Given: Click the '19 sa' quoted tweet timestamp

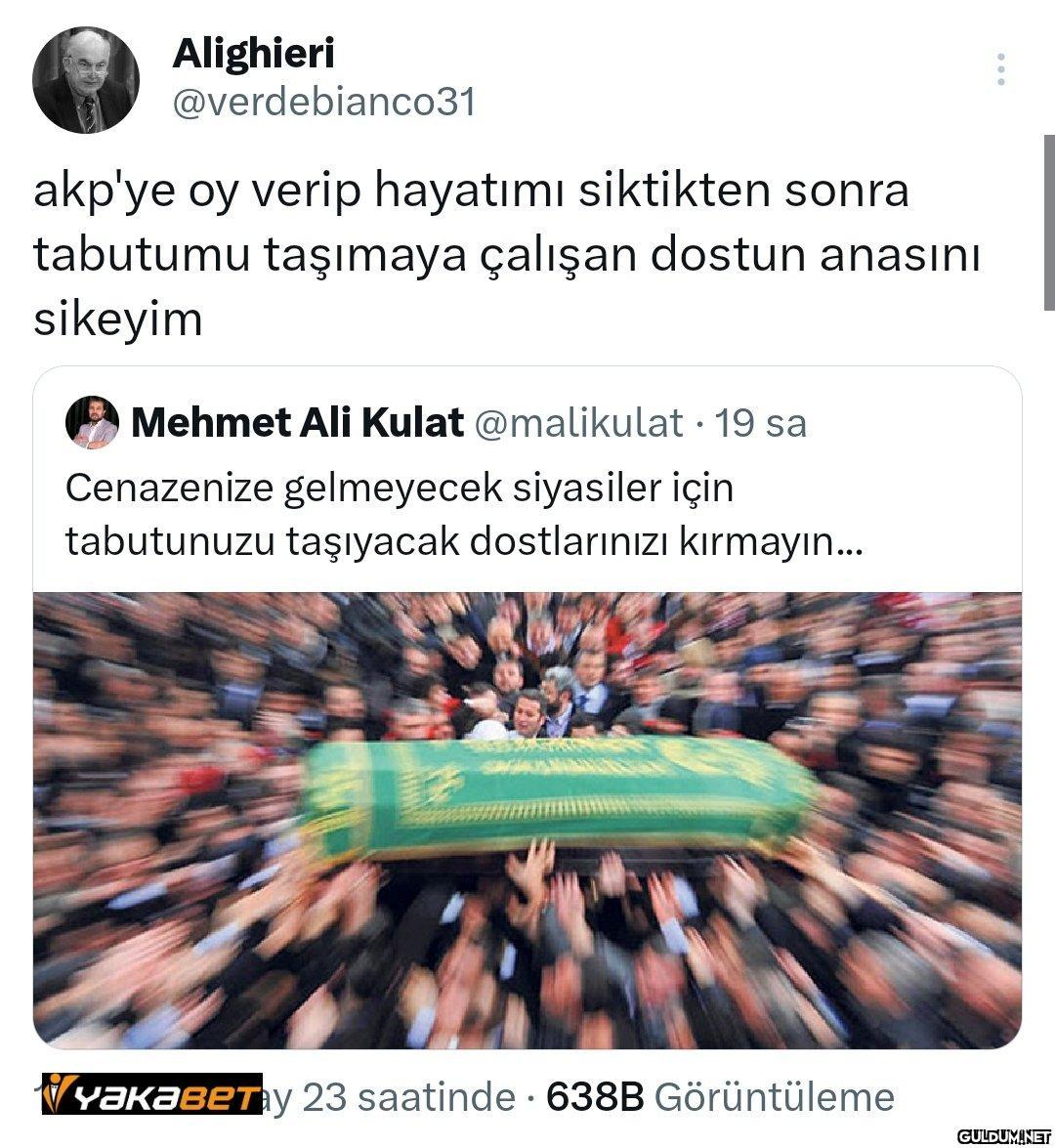Looking at the screenshot, I should click(760, 423).
